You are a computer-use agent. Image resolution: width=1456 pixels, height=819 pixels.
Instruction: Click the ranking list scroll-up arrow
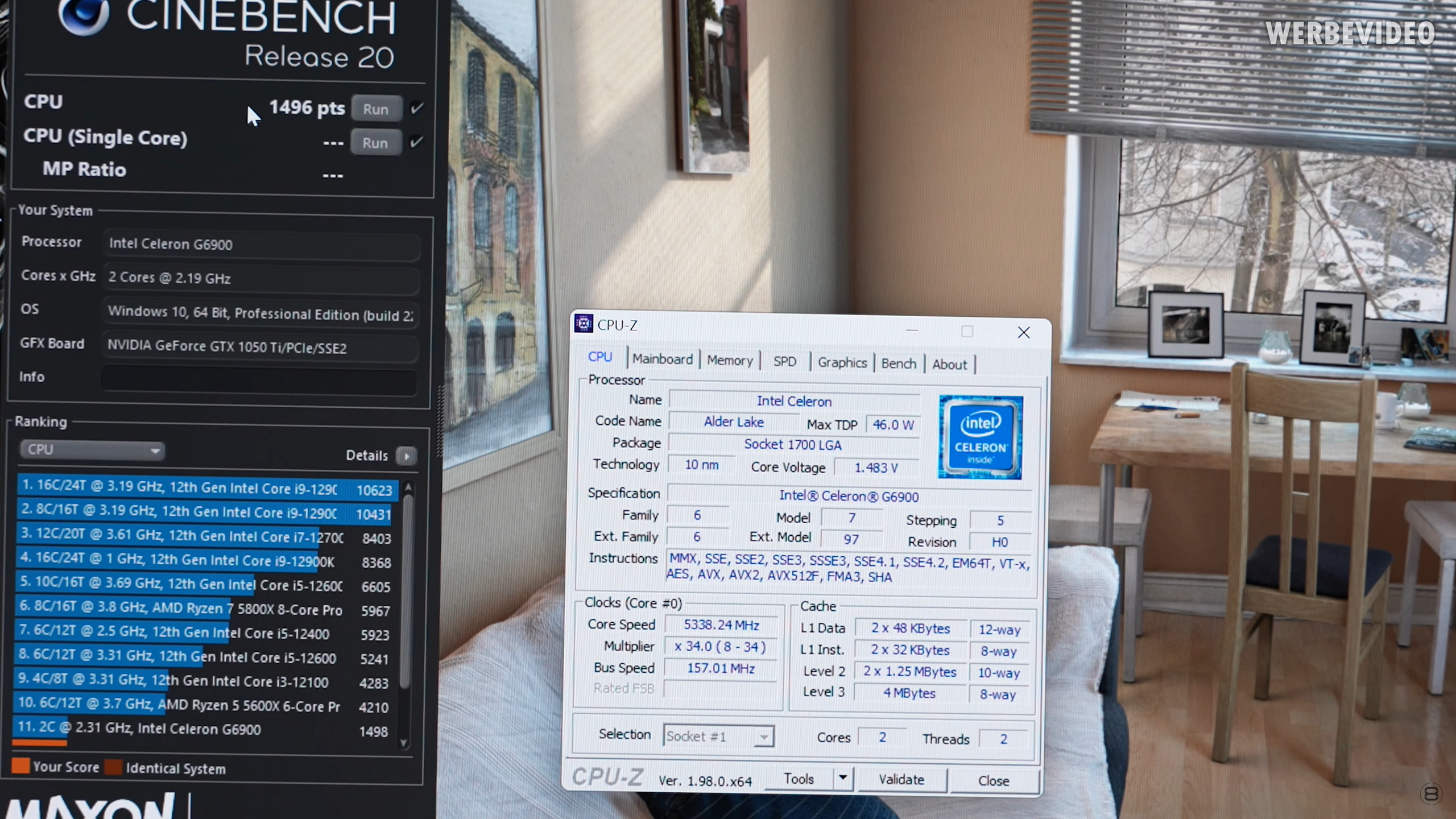[x=407, y=487]
